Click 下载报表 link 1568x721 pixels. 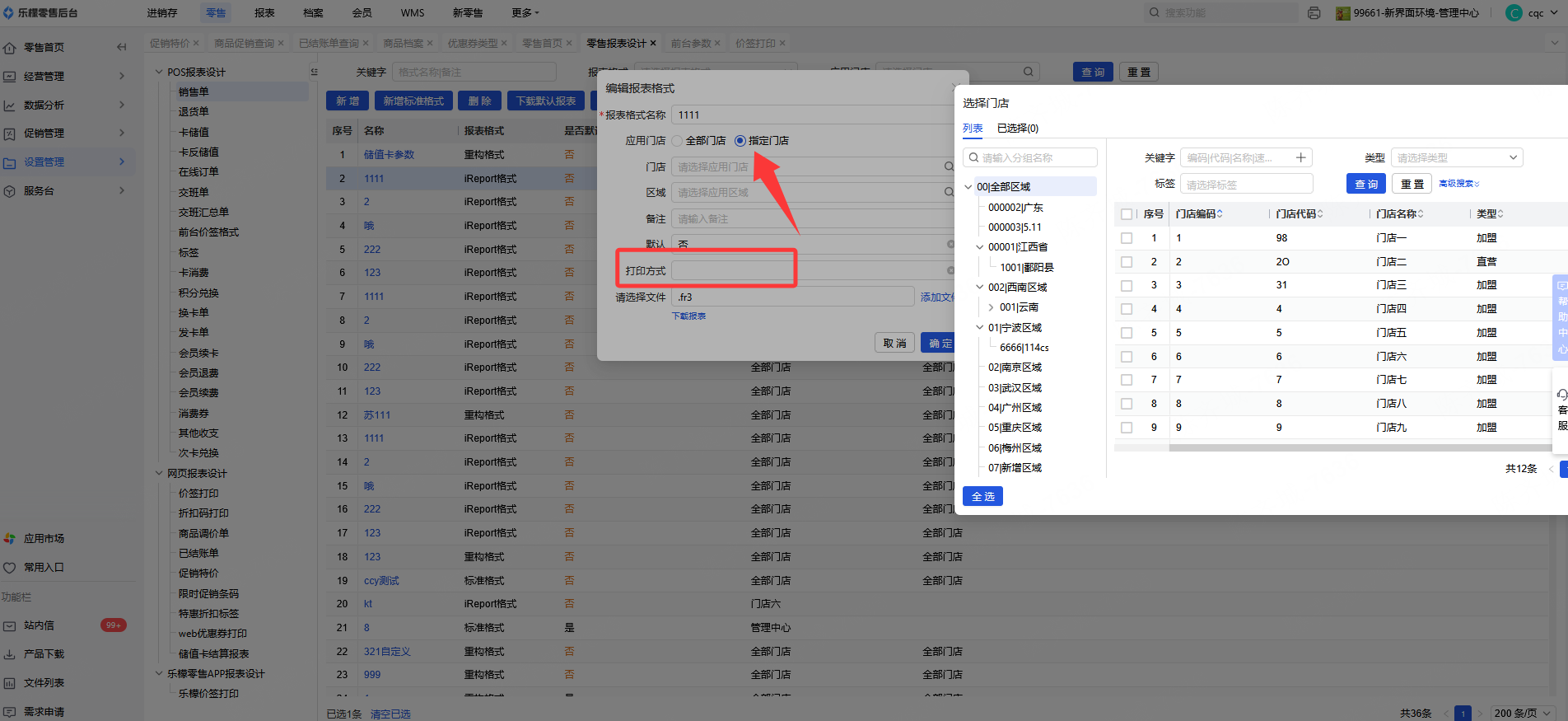click(688, 316)
